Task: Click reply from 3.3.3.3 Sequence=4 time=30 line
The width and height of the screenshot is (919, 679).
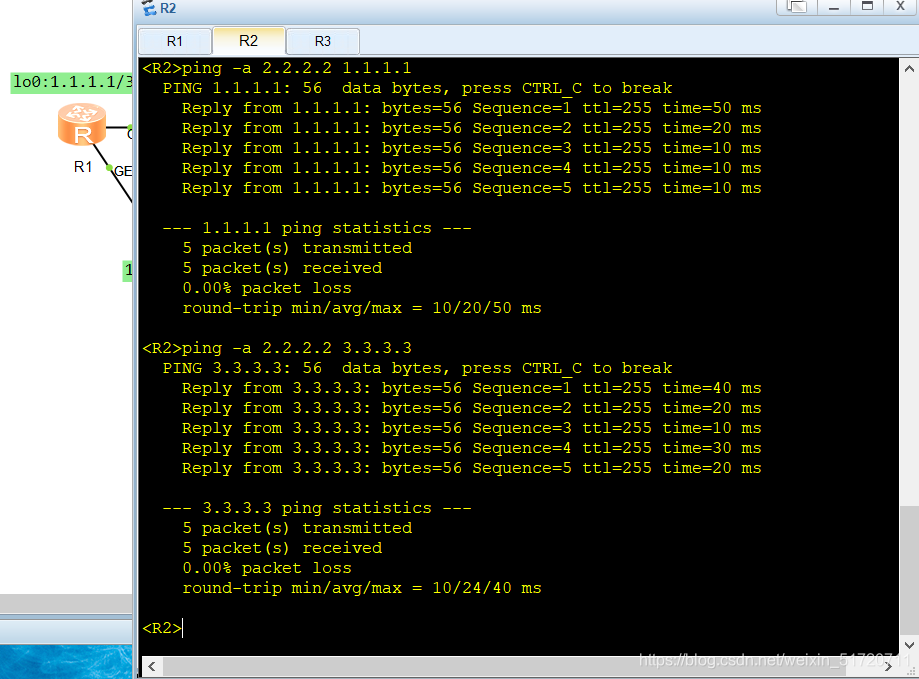Action: (x=471, y=448)
